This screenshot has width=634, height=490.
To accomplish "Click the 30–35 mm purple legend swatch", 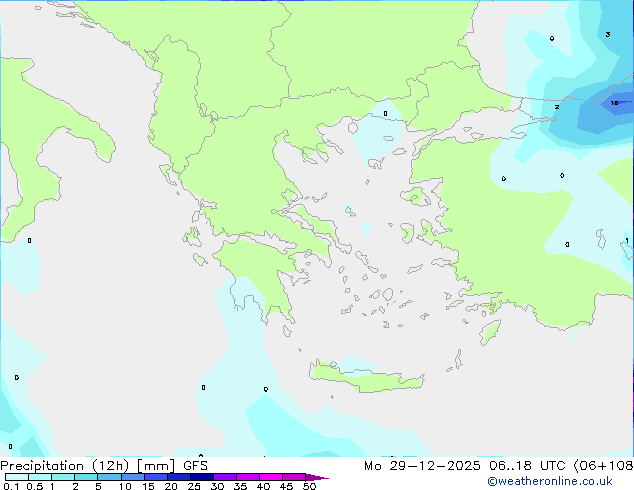I will click(x=225, y=477).
